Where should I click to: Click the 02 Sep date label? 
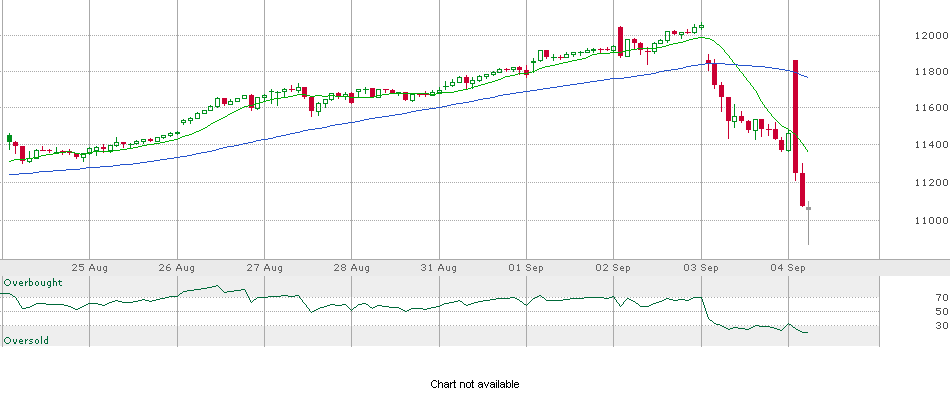pos(614,268)
